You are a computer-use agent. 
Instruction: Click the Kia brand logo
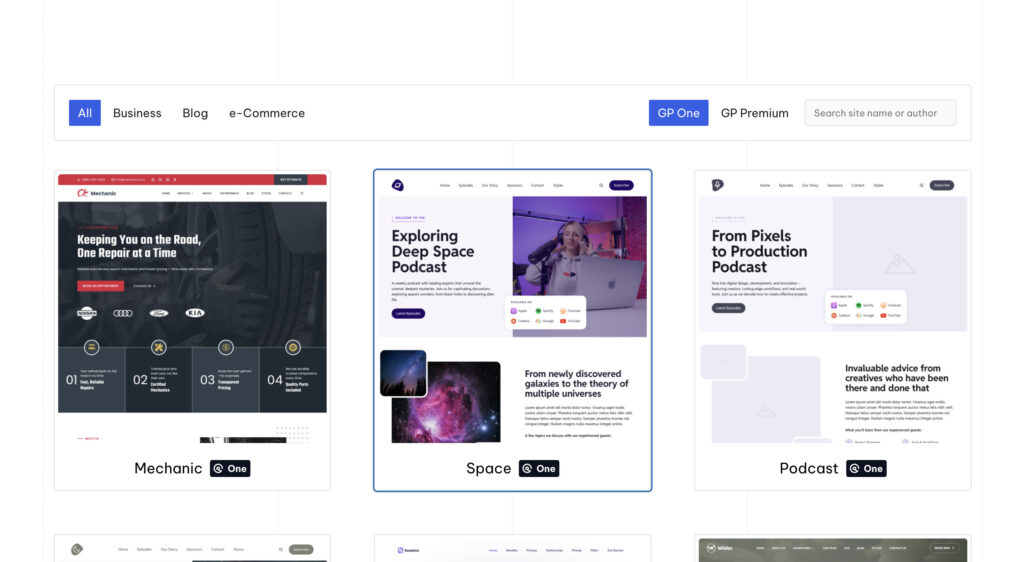195,313
